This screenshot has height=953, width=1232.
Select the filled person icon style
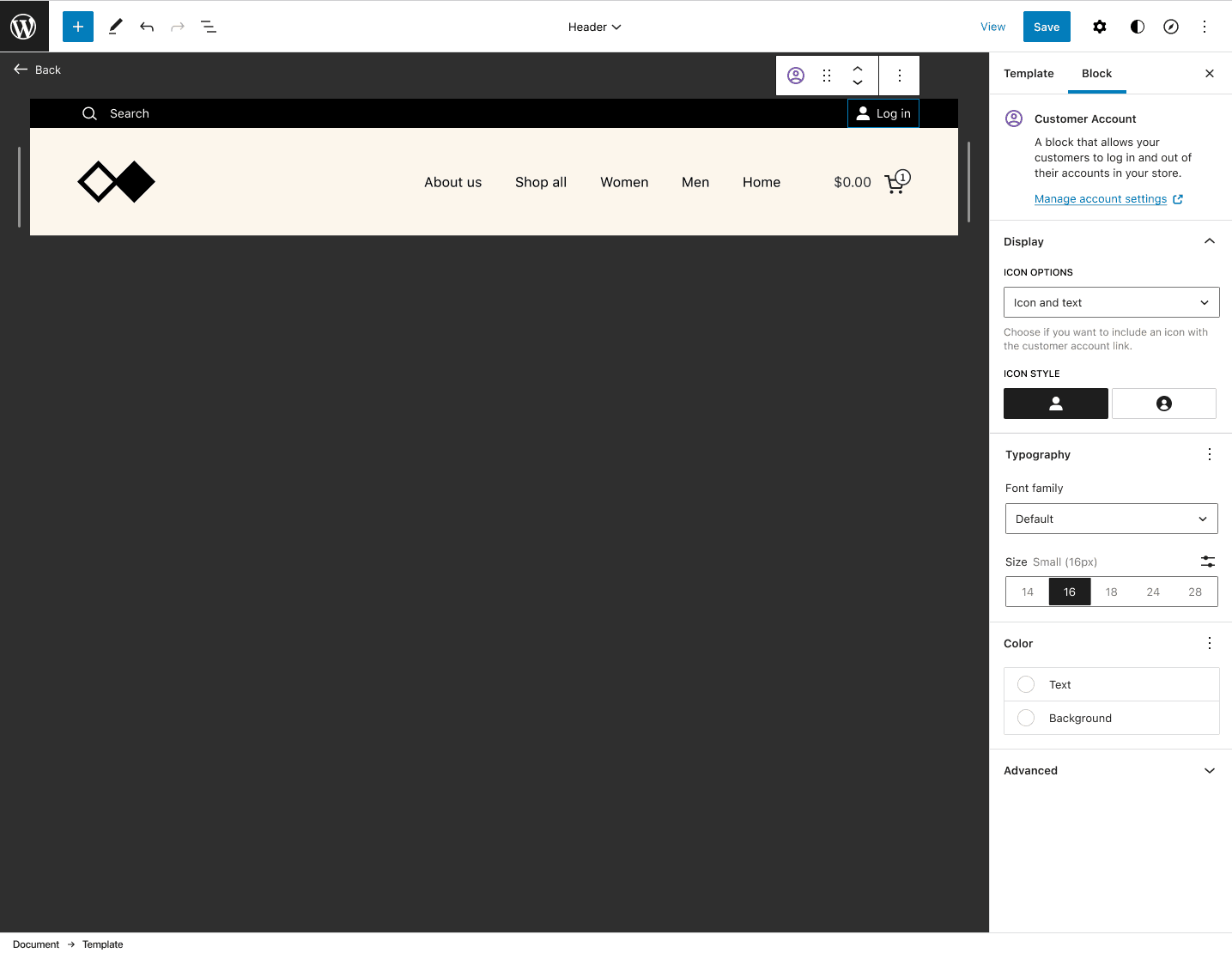pyautogui.click(x=1055, y=404)
